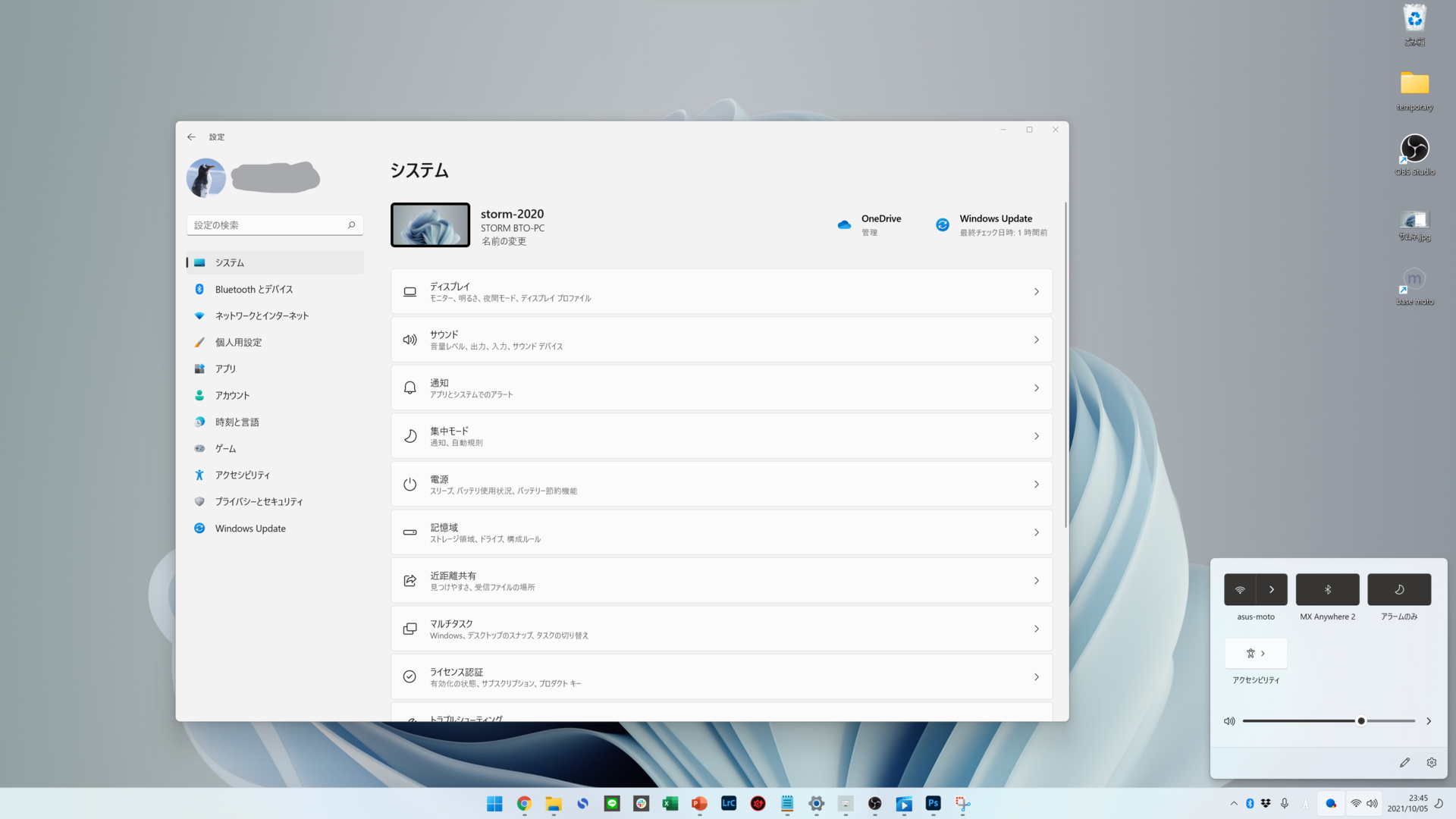Screen dimensions: 1456x819
Task: Click the search magnifier icon in settings
Action: [x=351, y=225]
